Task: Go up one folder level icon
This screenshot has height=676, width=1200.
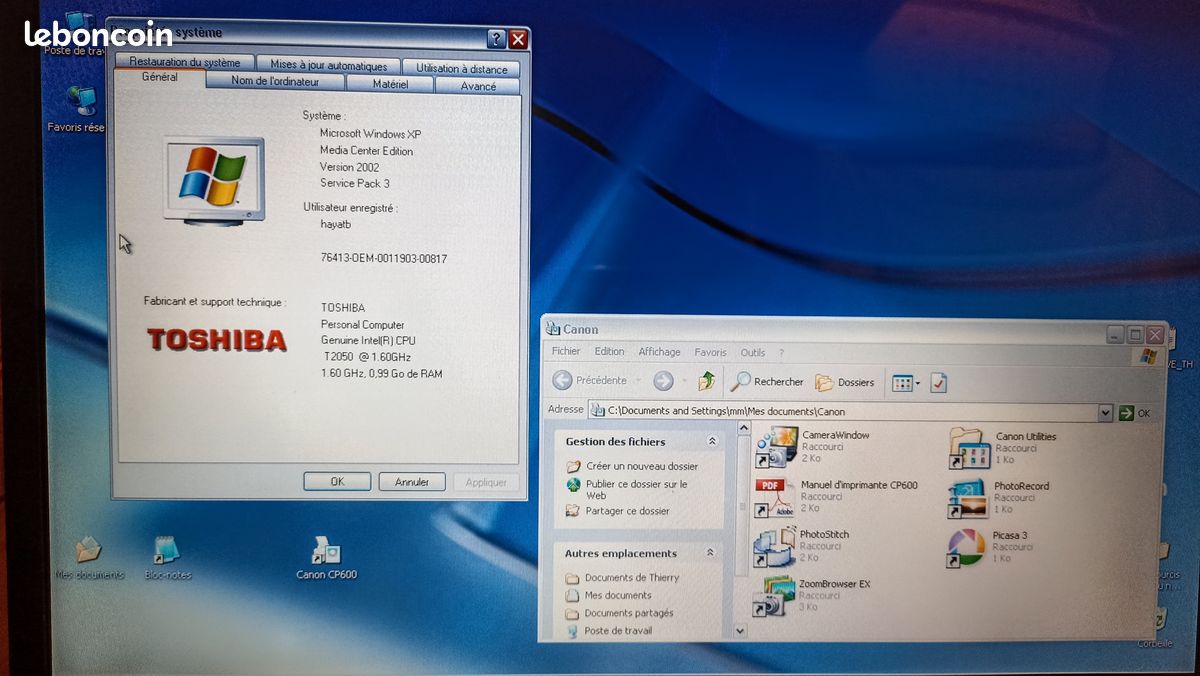Action: coord(707,381)
